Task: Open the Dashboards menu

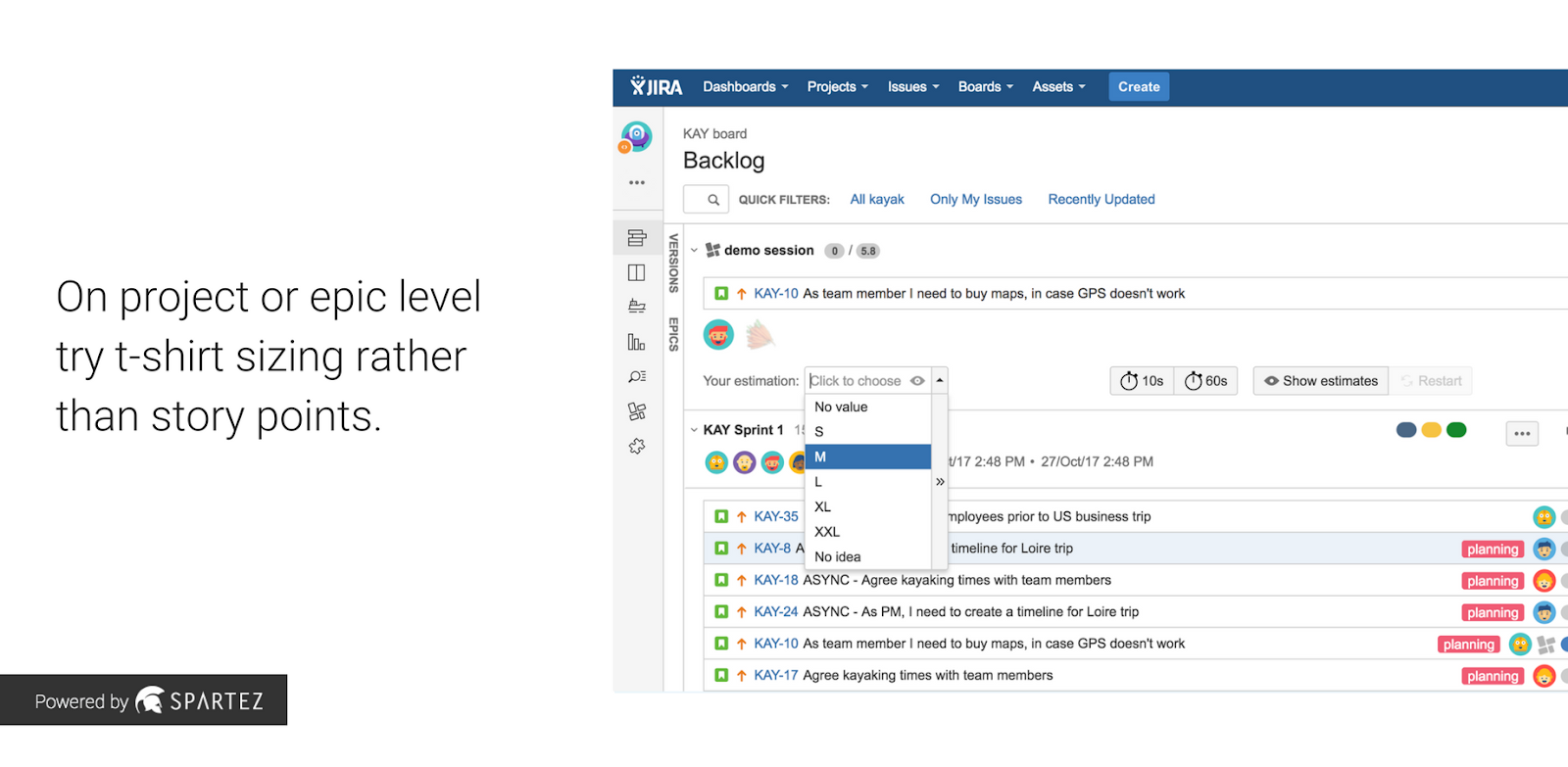Action: [745, 87]
